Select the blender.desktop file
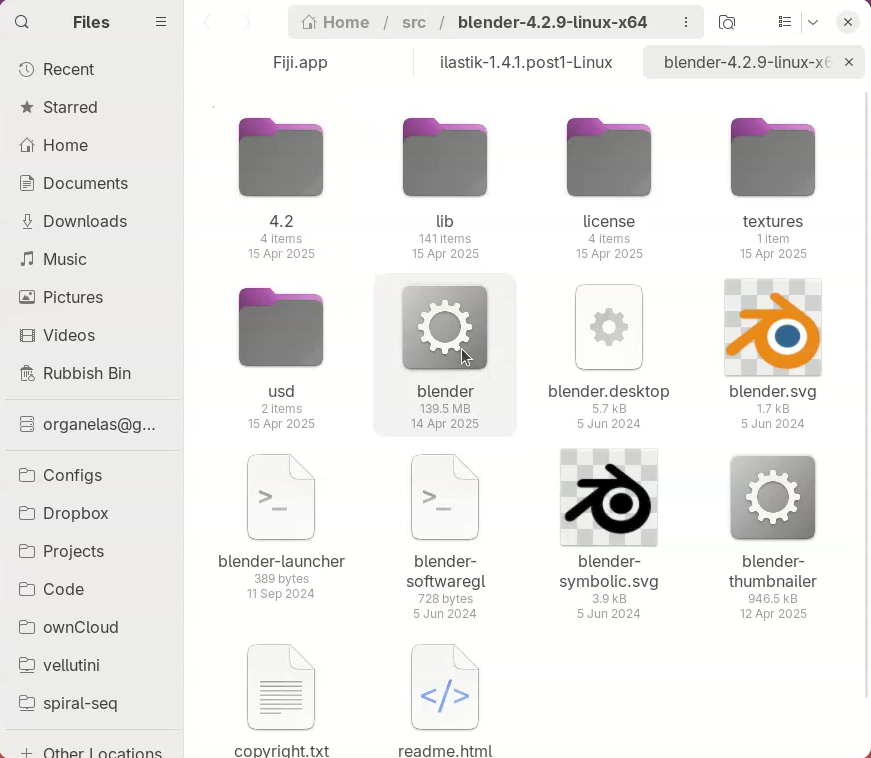Image resolution: width=871 pixels, height=758 pixels. [608, 328]
